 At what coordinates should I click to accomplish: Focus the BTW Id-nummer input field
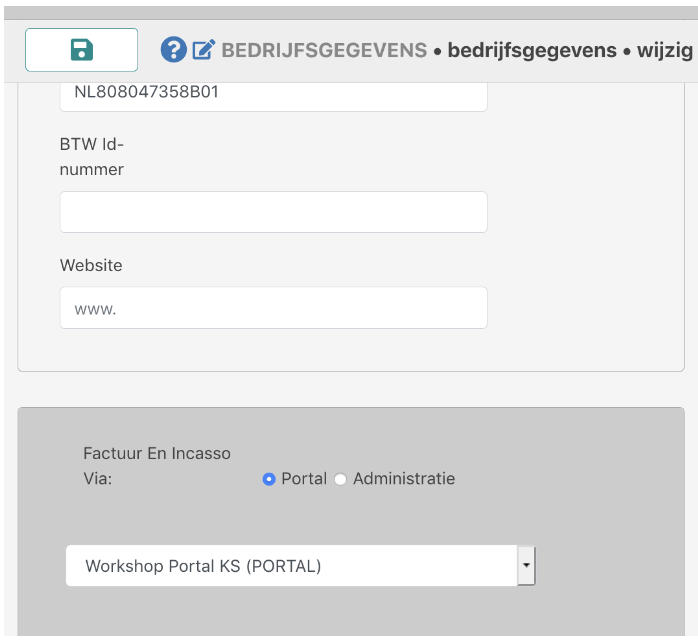pos(273,212)
